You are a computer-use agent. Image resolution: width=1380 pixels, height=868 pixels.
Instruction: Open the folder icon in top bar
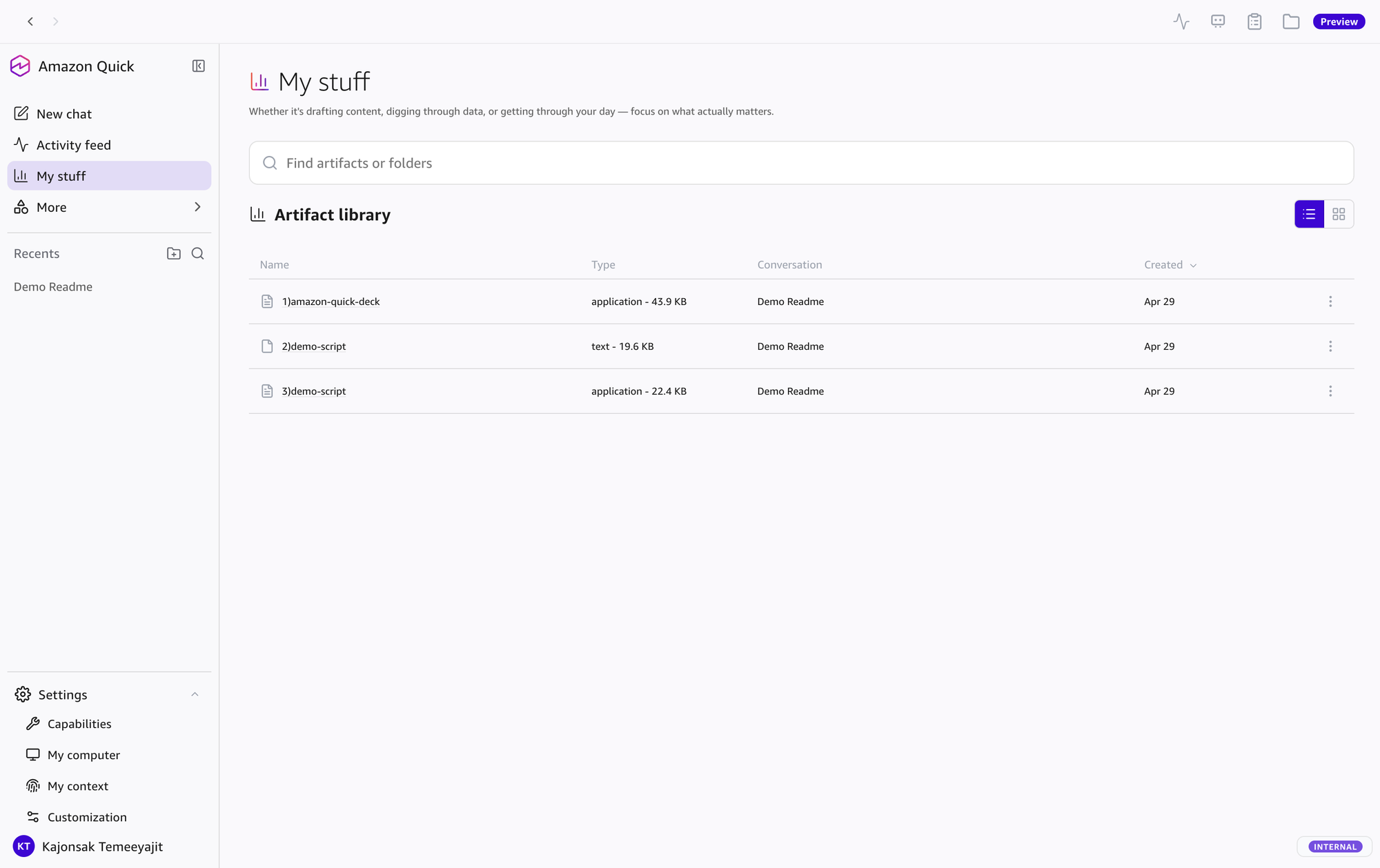pos(1291,21)
